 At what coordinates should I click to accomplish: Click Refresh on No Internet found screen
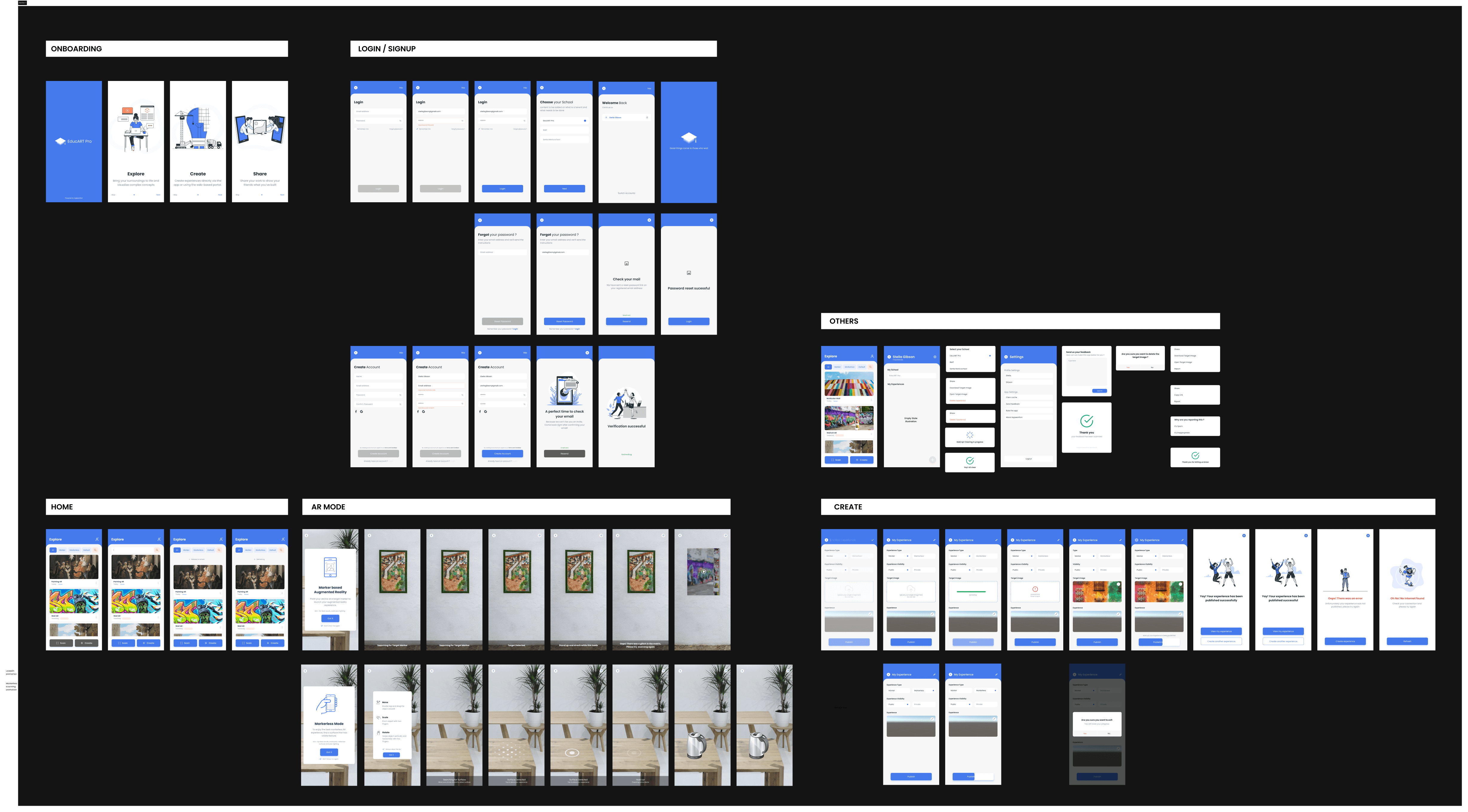point(1407,641)
